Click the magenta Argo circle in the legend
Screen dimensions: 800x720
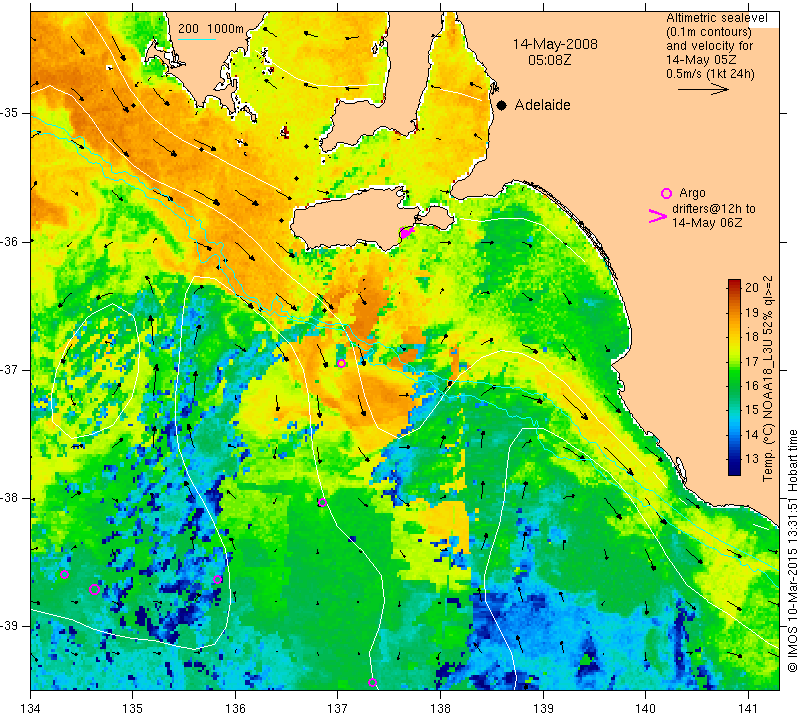[666, 193]
